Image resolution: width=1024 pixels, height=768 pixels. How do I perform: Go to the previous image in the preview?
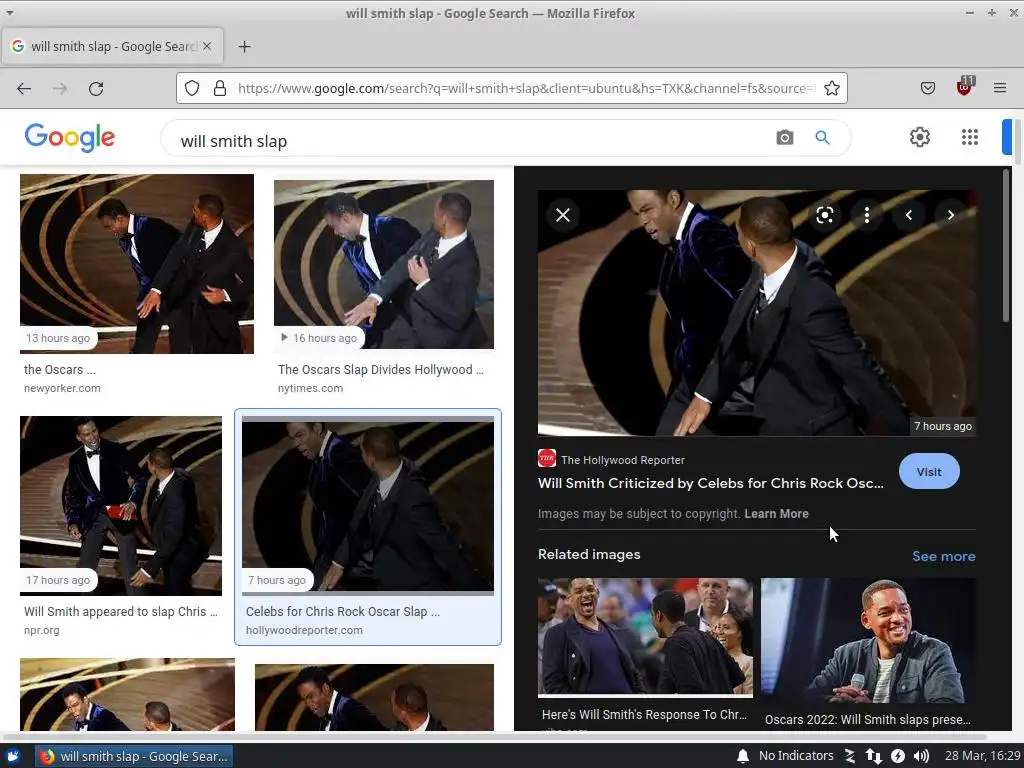pos(908,215)
